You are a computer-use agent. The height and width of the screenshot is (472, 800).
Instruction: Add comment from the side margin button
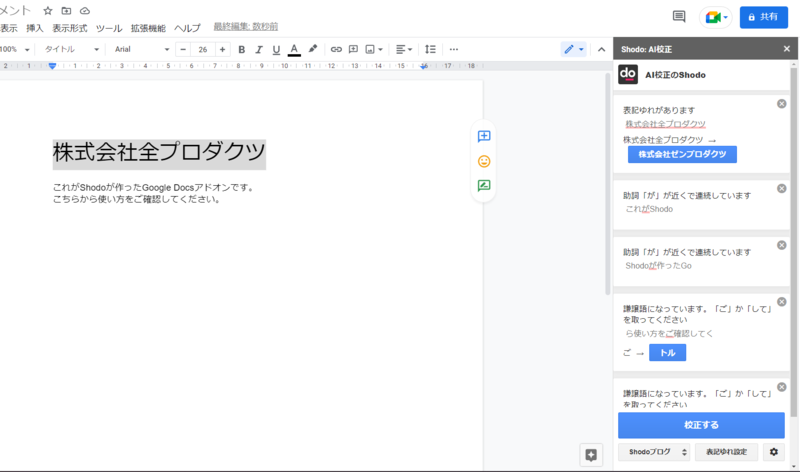484,136
